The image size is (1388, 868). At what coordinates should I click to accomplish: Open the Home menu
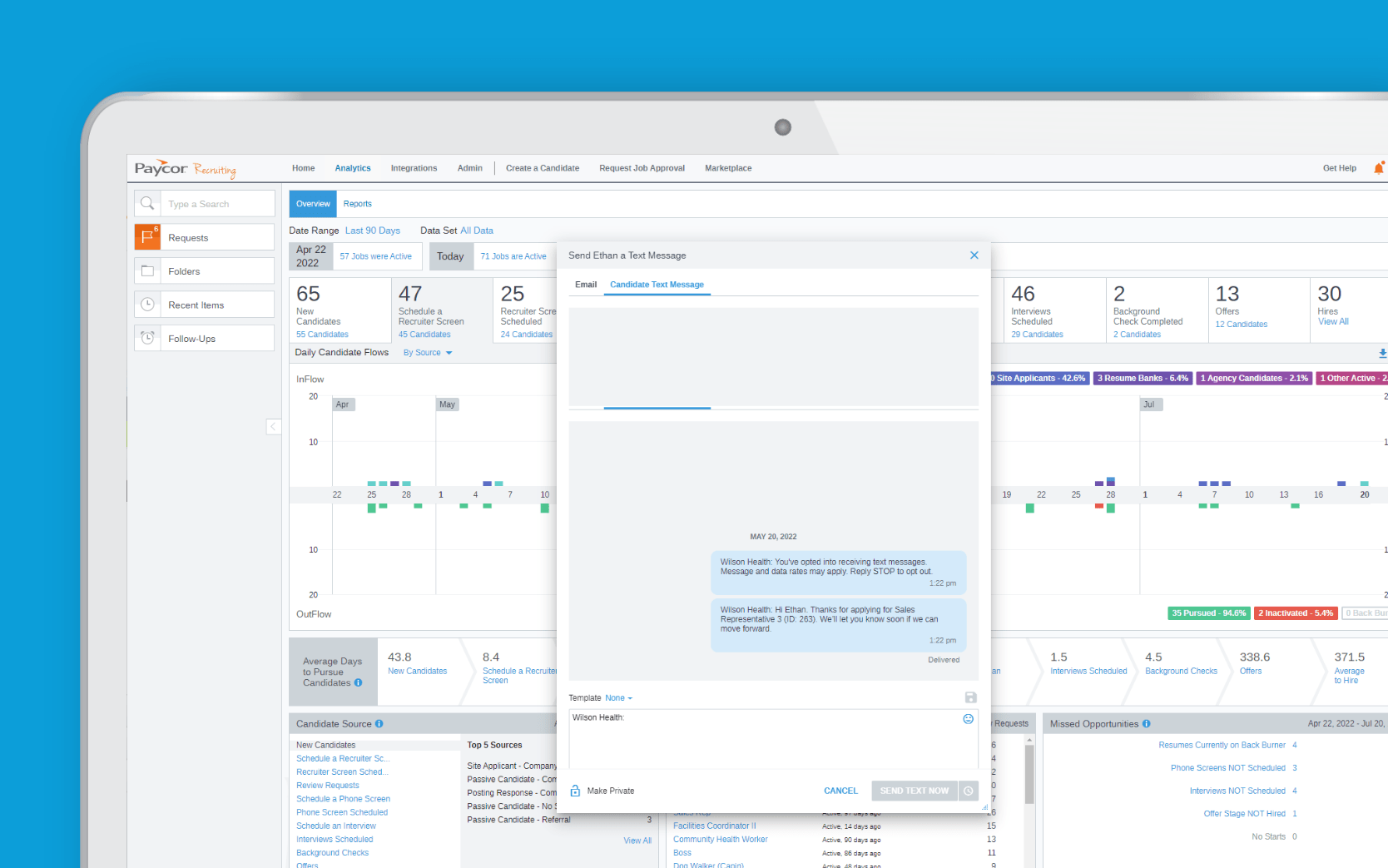pos(303,168)
